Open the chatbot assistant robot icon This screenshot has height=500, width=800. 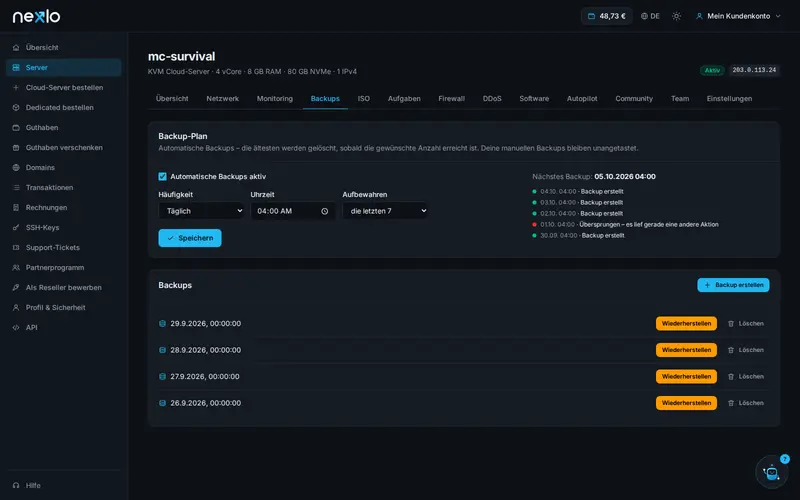click(x=771, y=472)
